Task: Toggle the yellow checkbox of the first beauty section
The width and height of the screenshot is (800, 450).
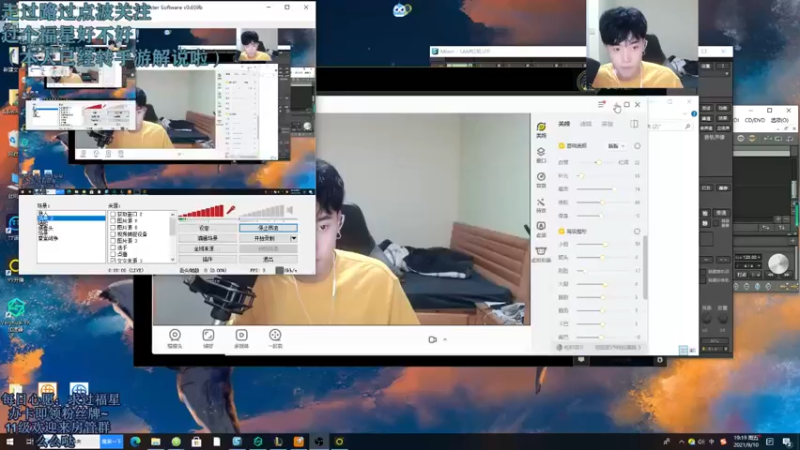Action: coord(562,146)
